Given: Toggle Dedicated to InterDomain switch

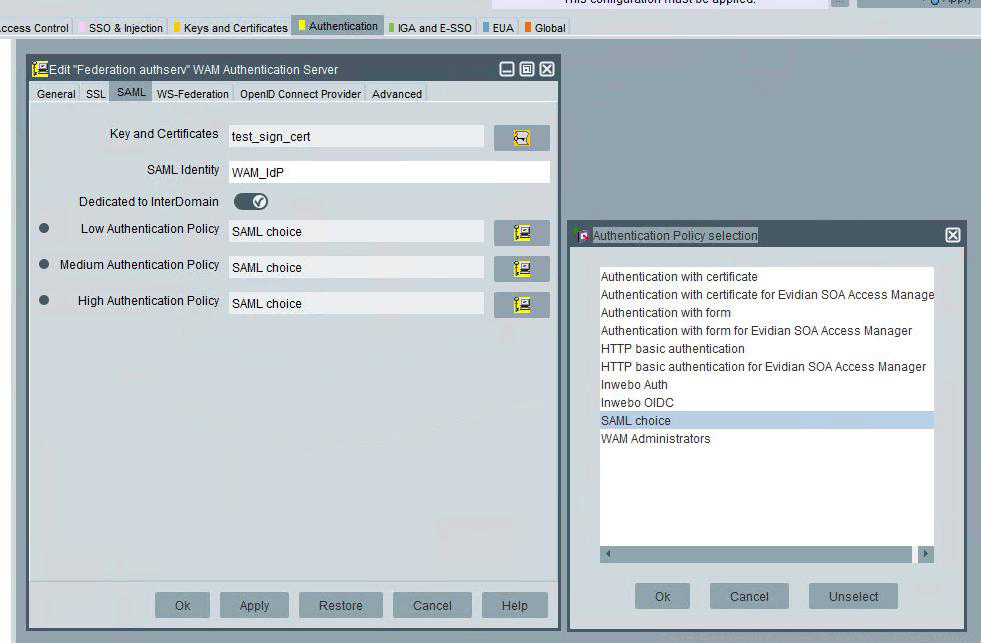Looking at the screenshot, I should pyautogui.click(x=251, y=202).
